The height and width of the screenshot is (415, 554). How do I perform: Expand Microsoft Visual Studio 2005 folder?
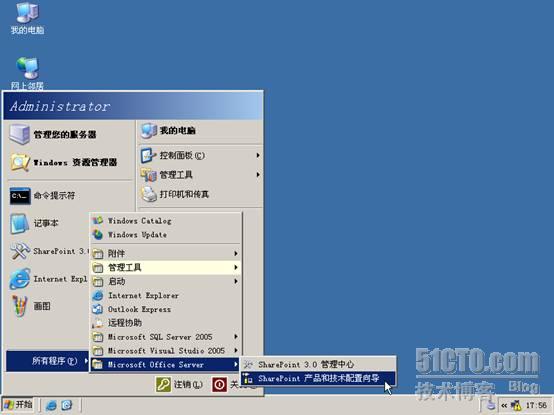[166, 351]
